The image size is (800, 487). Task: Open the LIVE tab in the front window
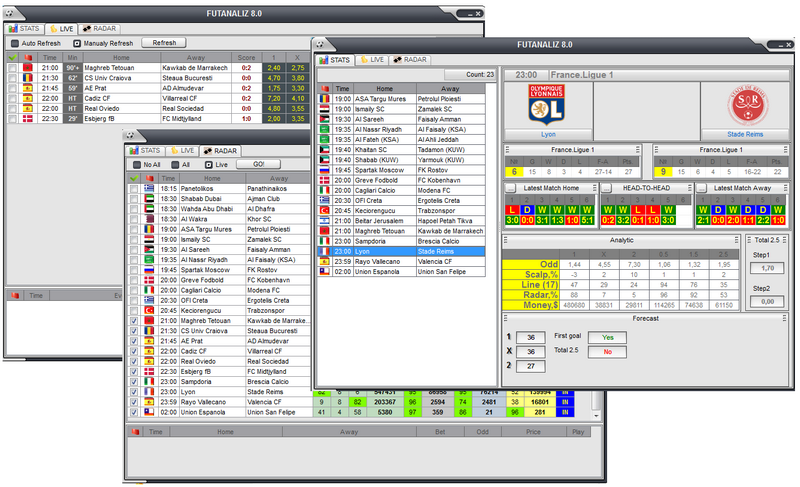(372, 60)
